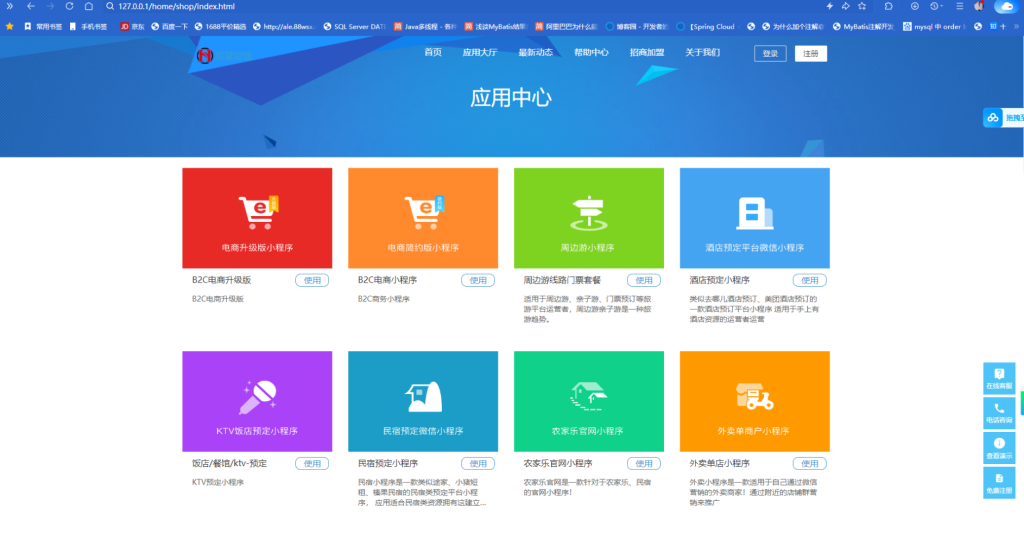Screen dimensions: 1024x534
Task: Click the blue cloud-drive floating widget icon
Action: 993,118
